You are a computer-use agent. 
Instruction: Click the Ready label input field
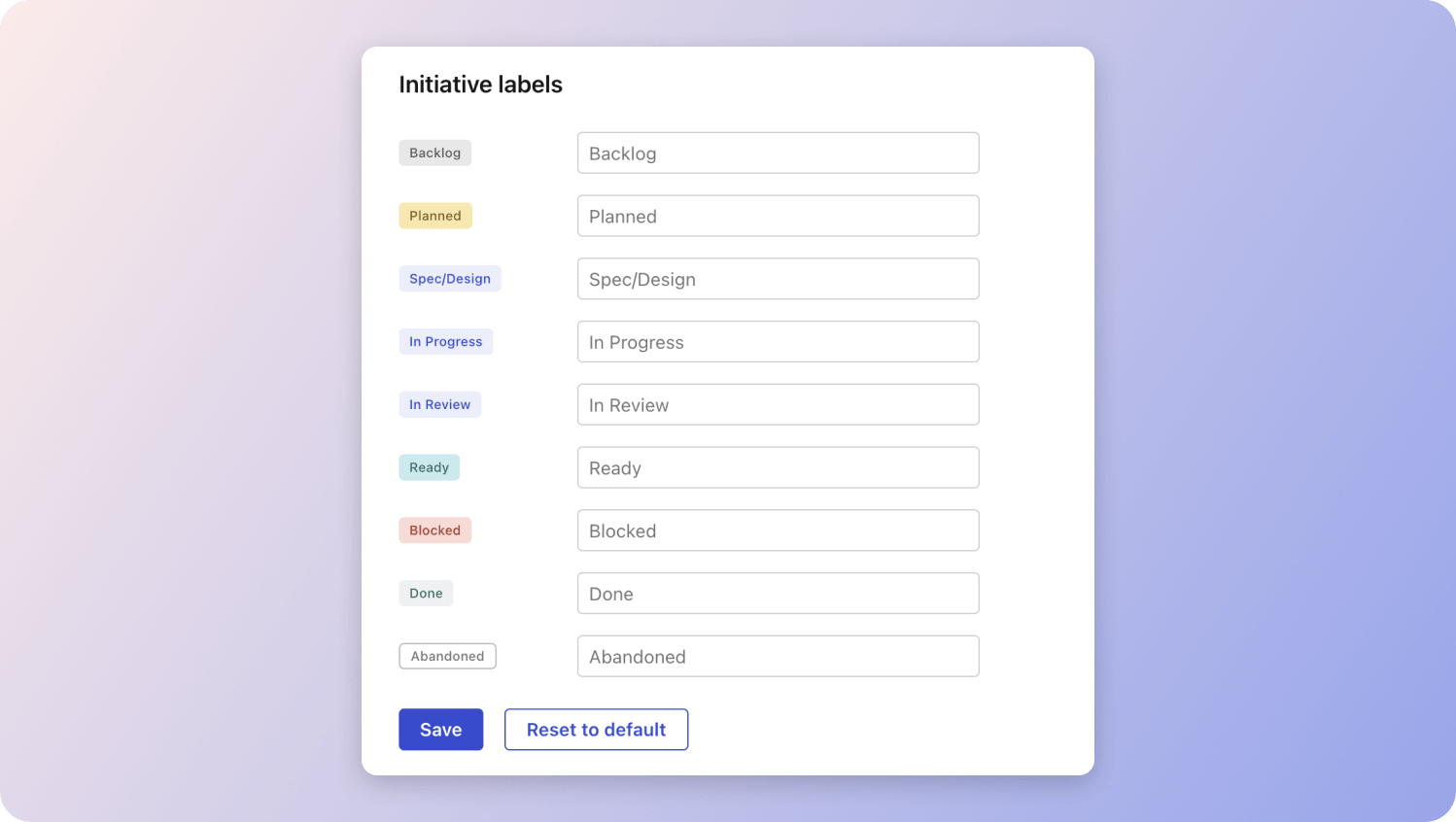tap(778, 467)
